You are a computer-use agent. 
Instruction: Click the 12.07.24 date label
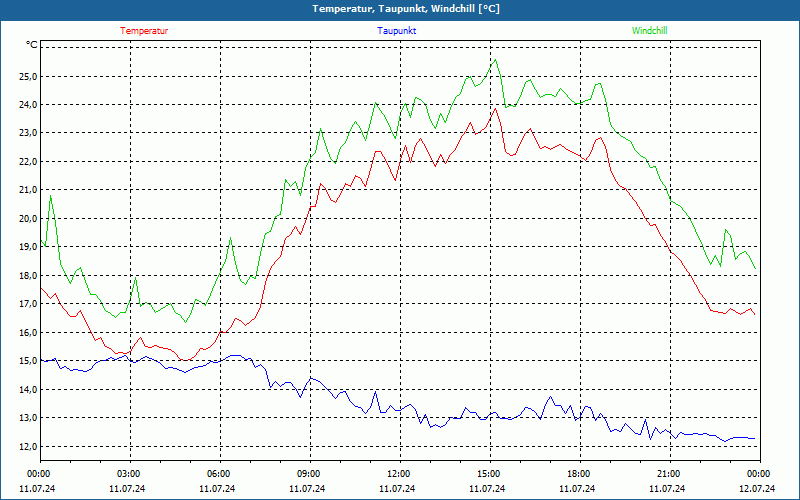point(757,488)
